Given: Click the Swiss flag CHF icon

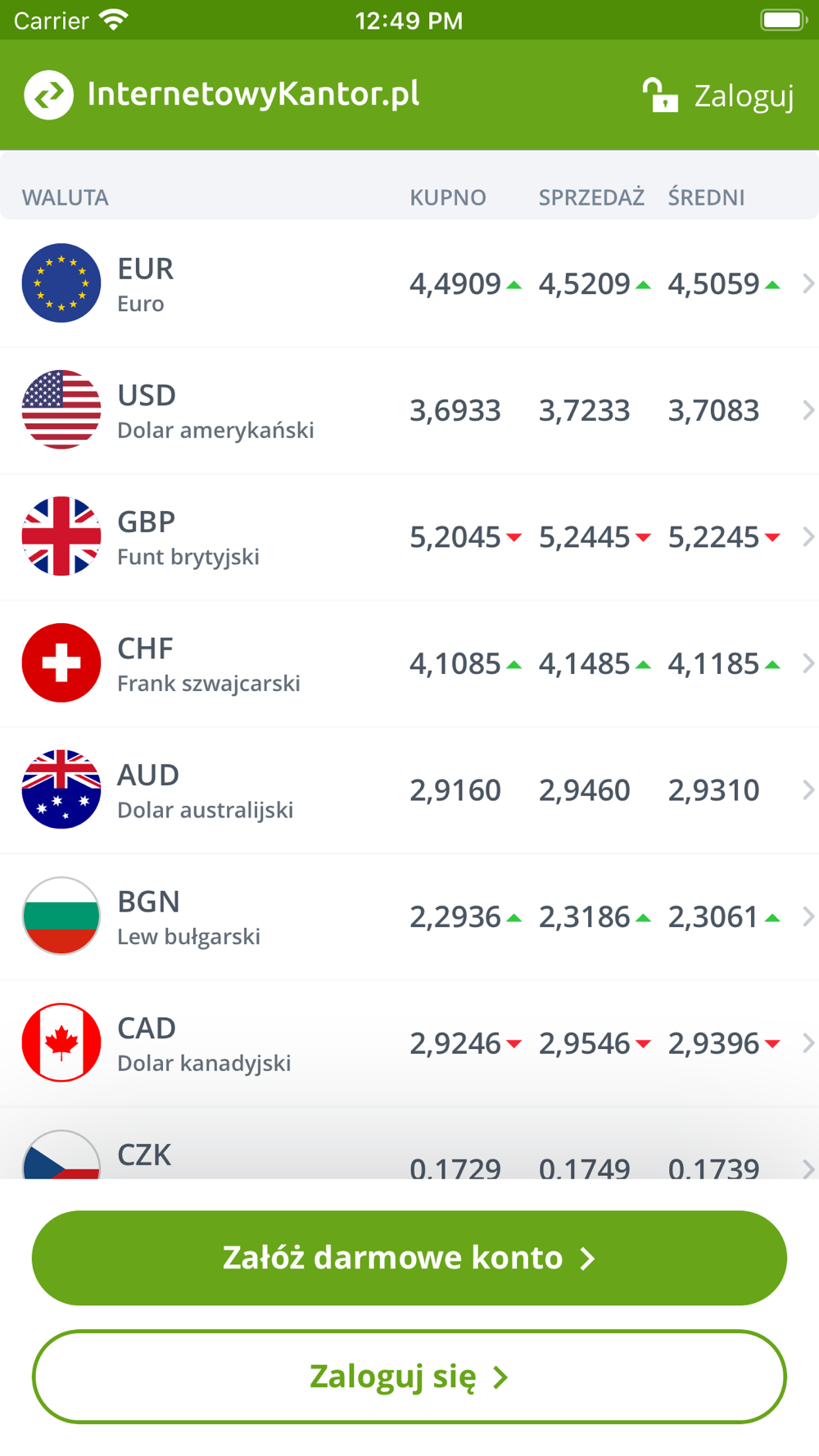Looking at the screenshot, I should 61,662.
